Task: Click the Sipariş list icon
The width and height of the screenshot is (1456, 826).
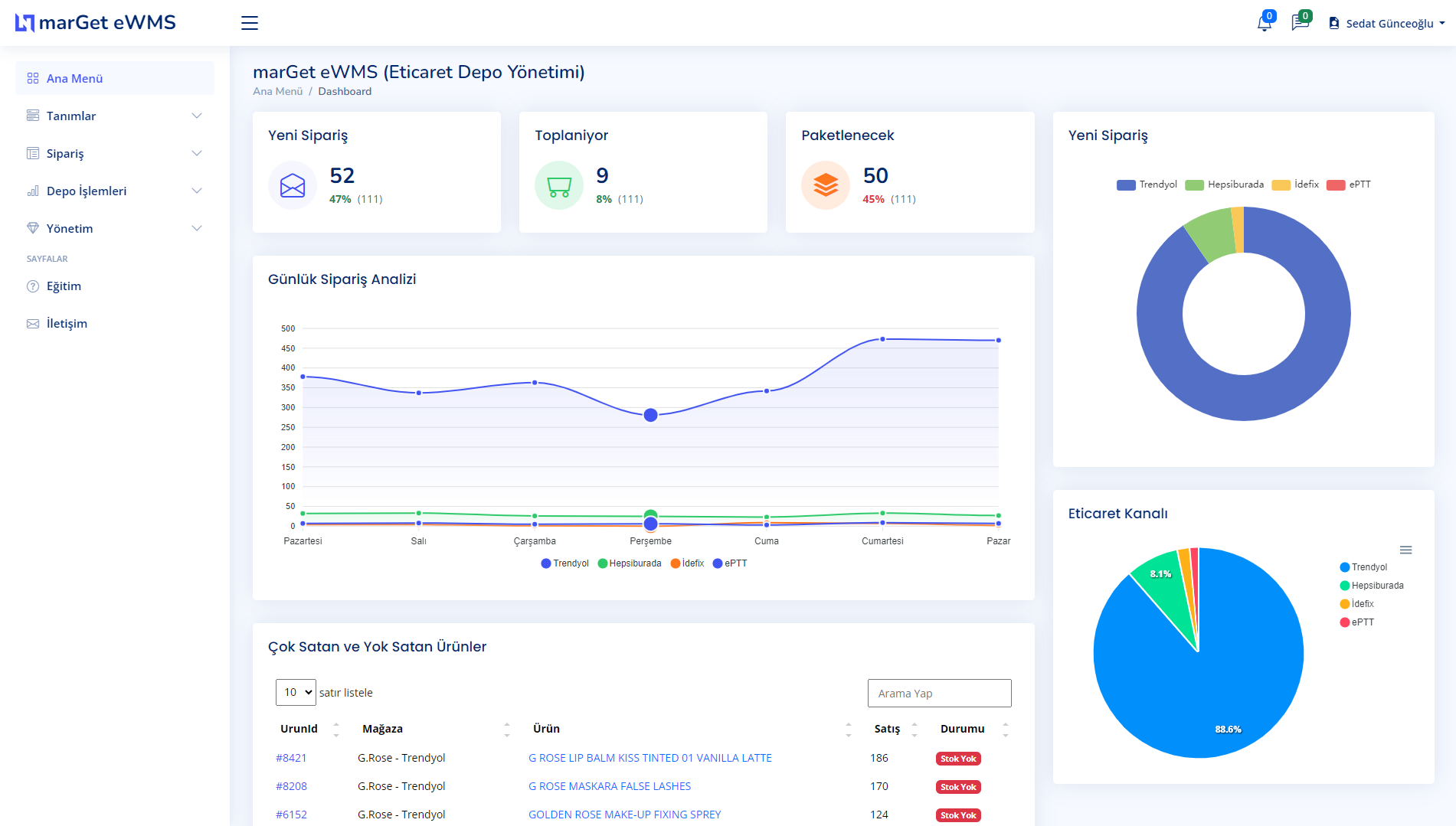Action: 33,153
